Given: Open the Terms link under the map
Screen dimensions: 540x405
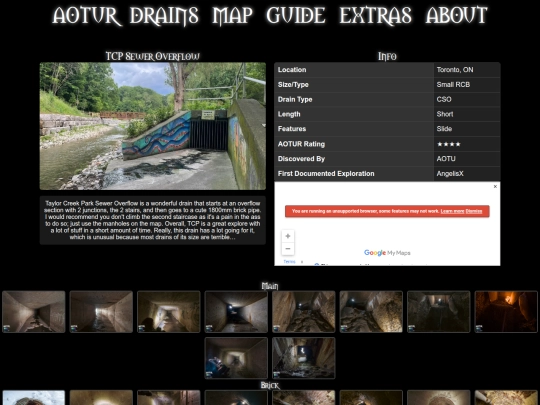Looking at the screenshot, I should [289, 262].
